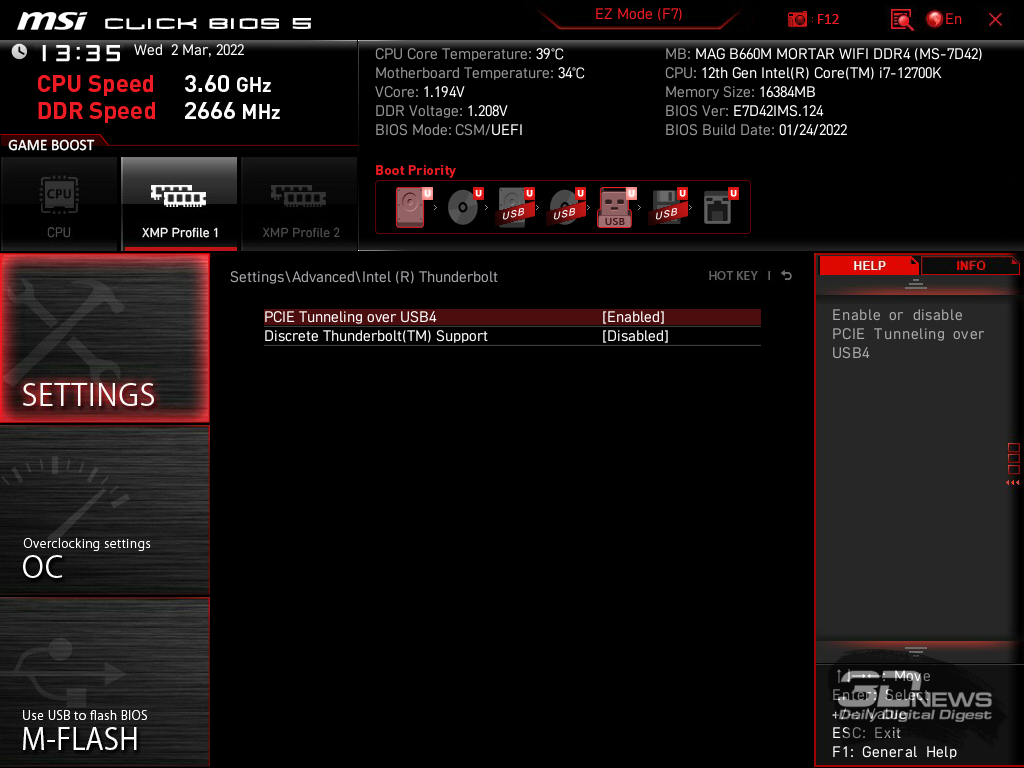Click the BIOS Mode: CSM/UEFI line
The image size is (1024, 768).
[449, 130]
